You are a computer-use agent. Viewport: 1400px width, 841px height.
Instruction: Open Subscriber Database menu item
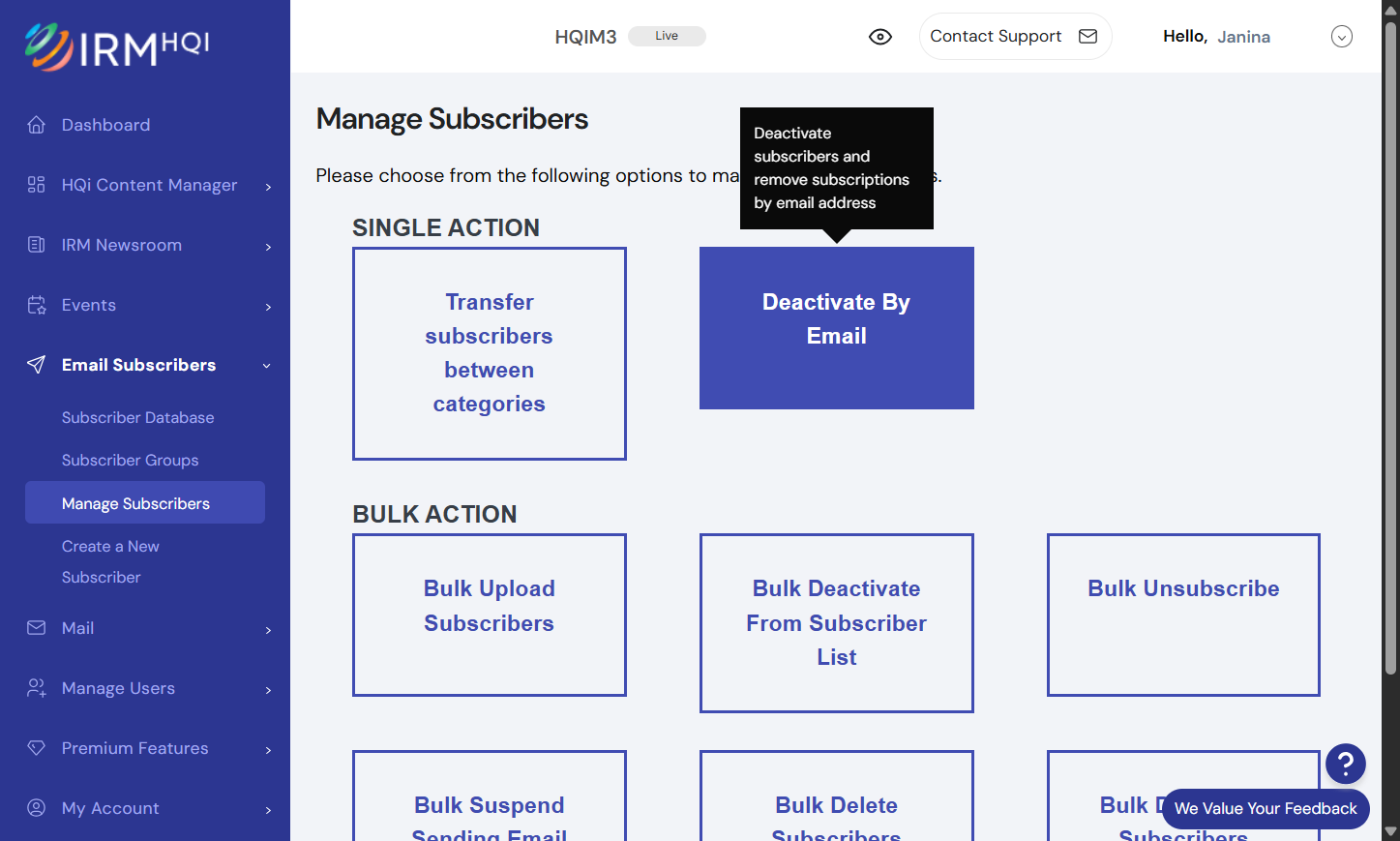pos(138,418)
